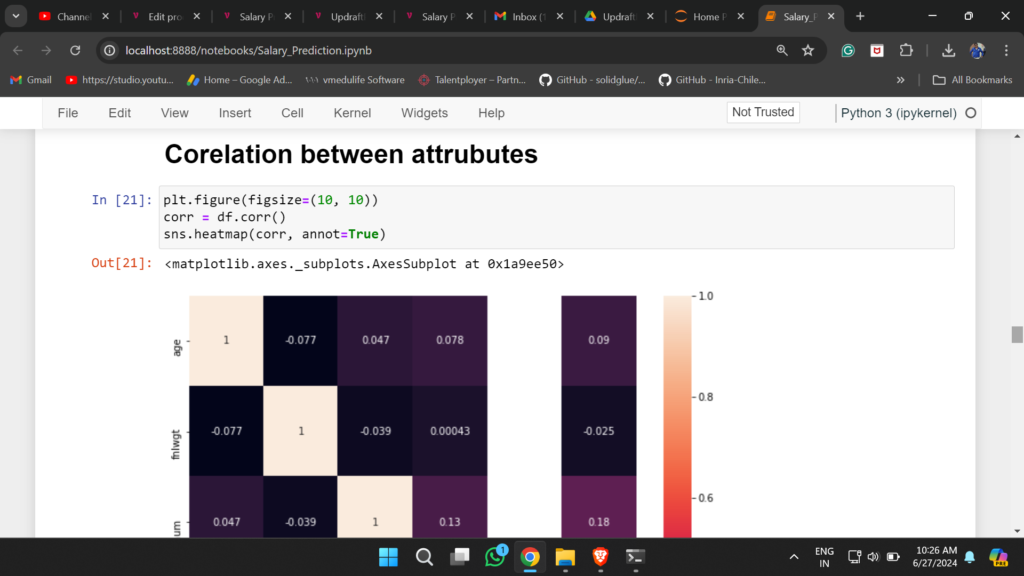This screenshot has width=1024, height=576.
Task: Open WhatsApp from the taskbar
Action: [x=495, y=557]
